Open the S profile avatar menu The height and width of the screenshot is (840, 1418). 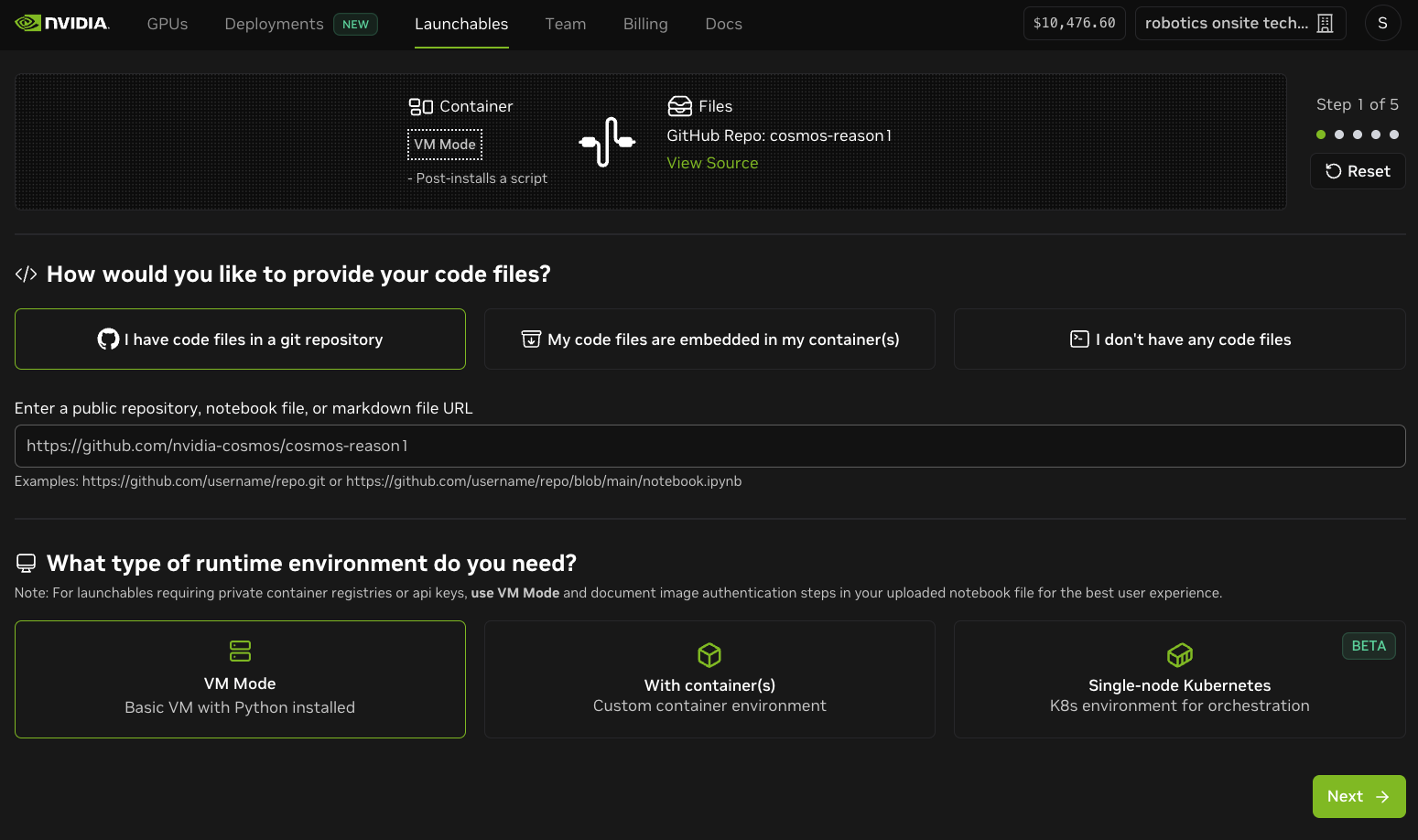click(x=1382, y=23)
